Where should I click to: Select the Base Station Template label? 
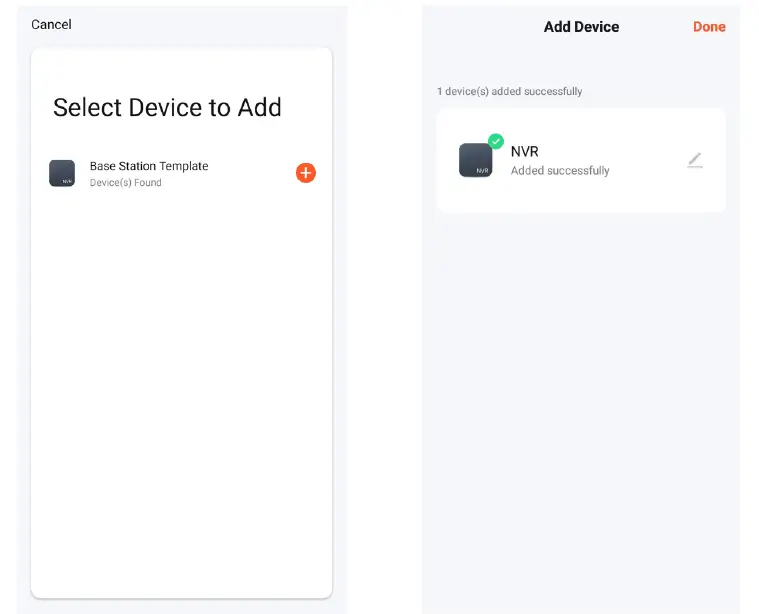point(149,166)
